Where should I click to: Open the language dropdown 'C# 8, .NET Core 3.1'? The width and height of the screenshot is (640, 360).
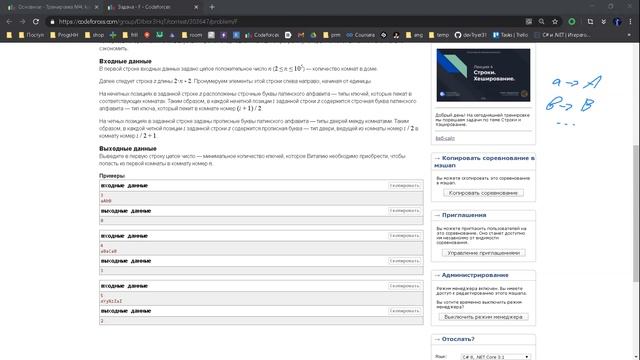pos(496,357)
